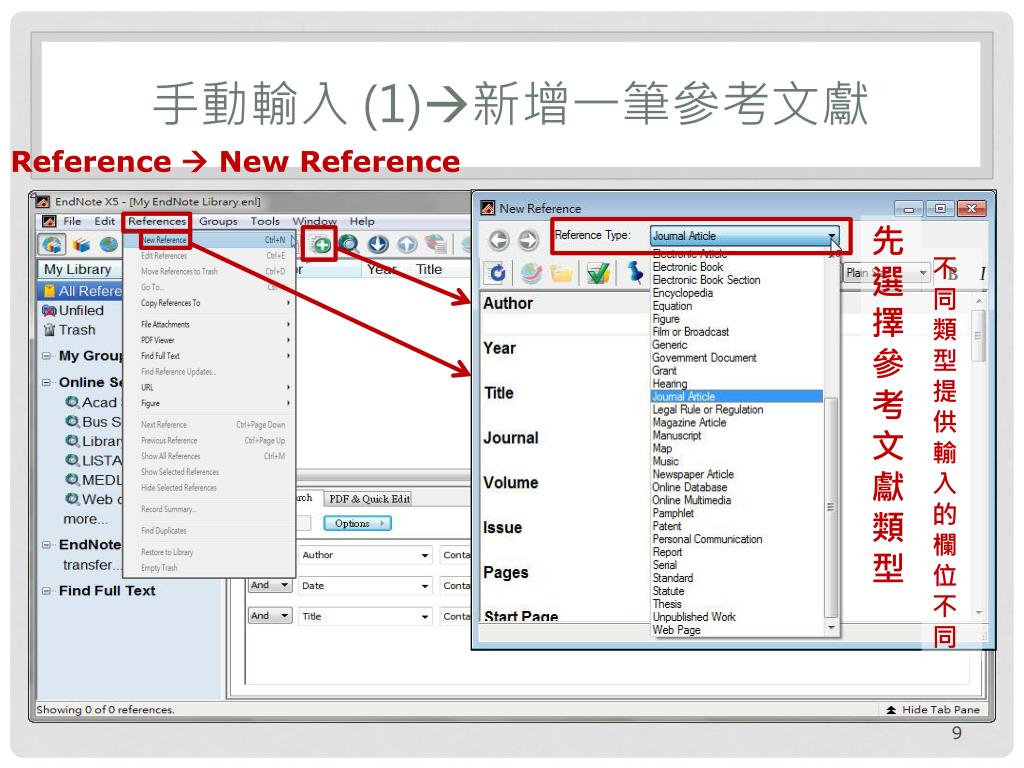Screen dimensions: 1024x768
Task: Click the Find Full Text toolbar icon
Action: [x=436, y=244]
